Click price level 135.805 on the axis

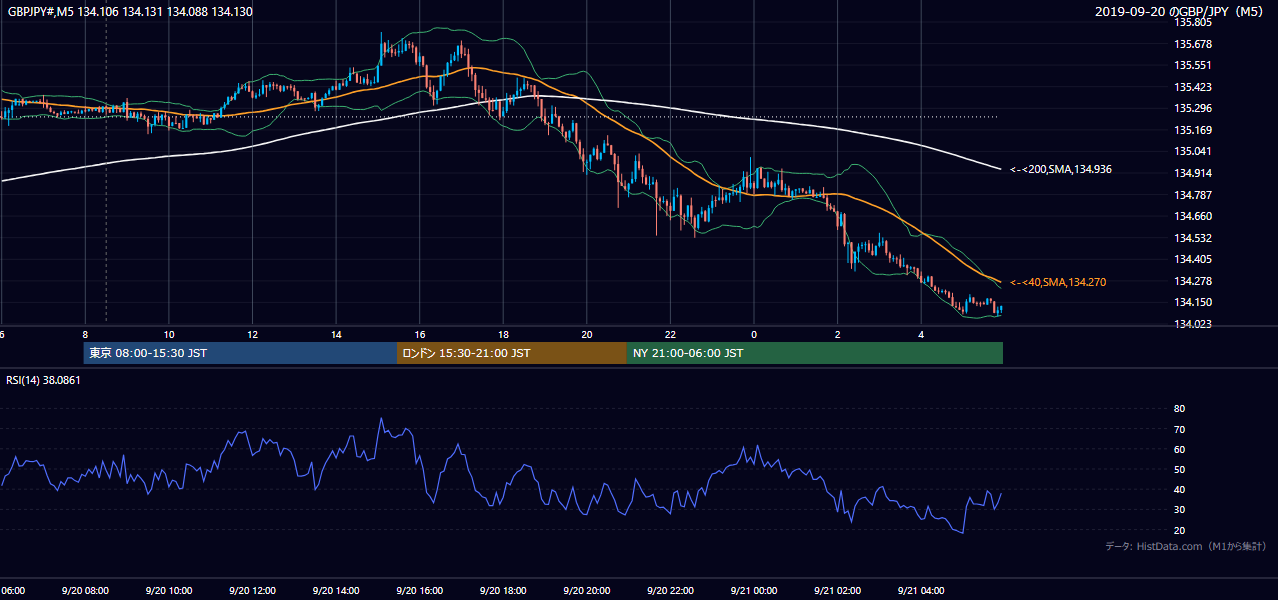(x=1192, y=23)
